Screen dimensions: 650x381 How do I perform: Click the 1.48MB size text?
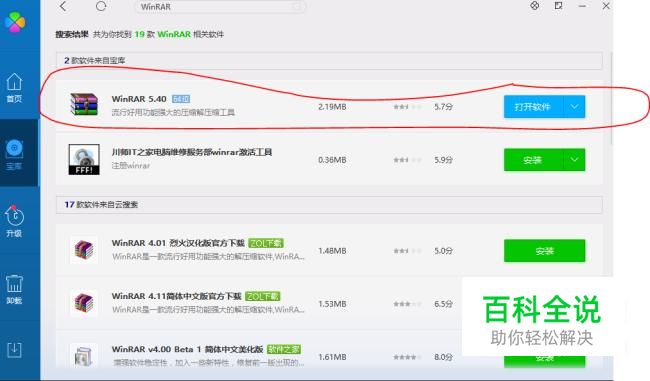(332, 251)
